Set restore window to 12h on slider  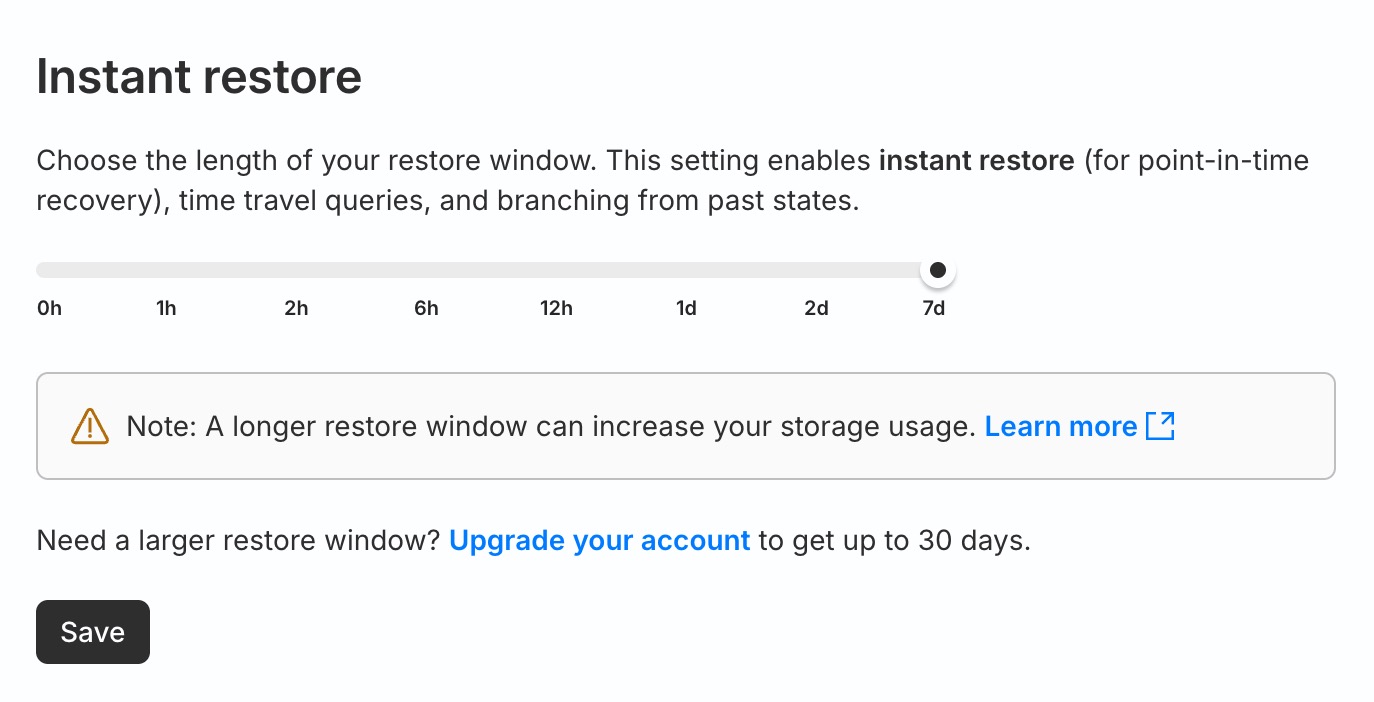[556, 270]
